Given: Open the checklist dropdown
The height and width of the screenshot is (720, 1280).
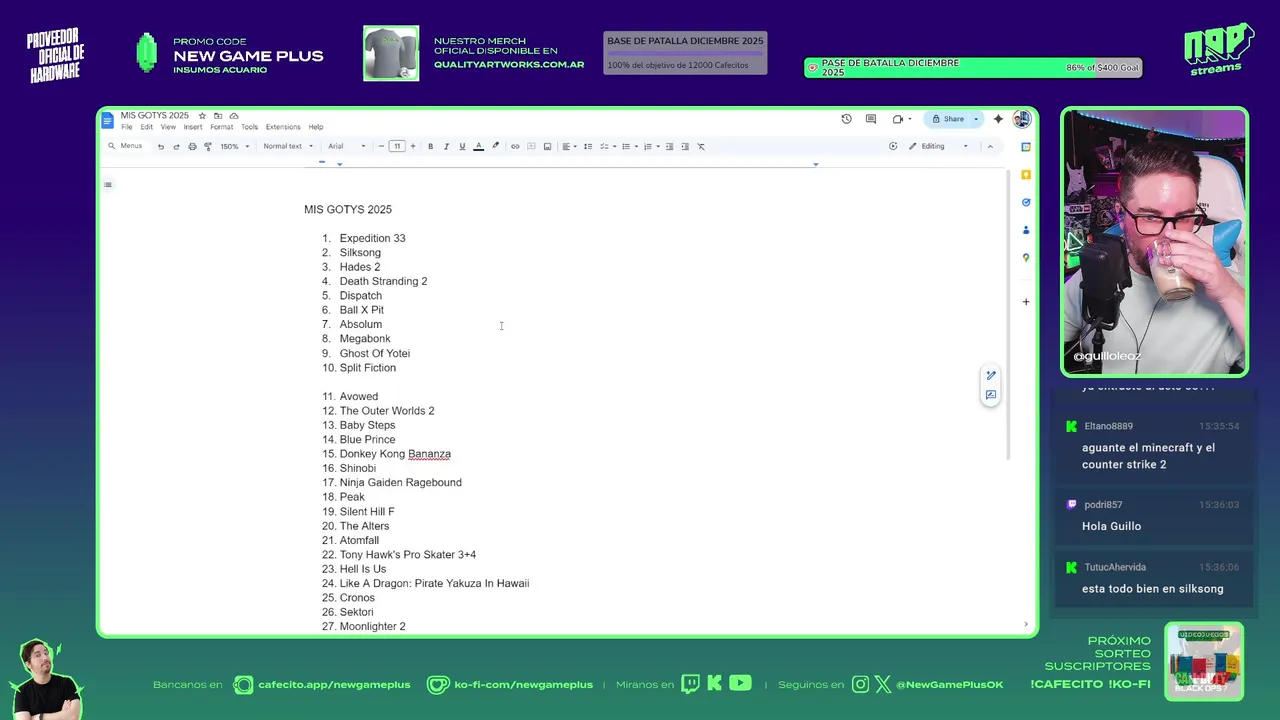Looking at the screenshot, I should (x=606, y=146).
